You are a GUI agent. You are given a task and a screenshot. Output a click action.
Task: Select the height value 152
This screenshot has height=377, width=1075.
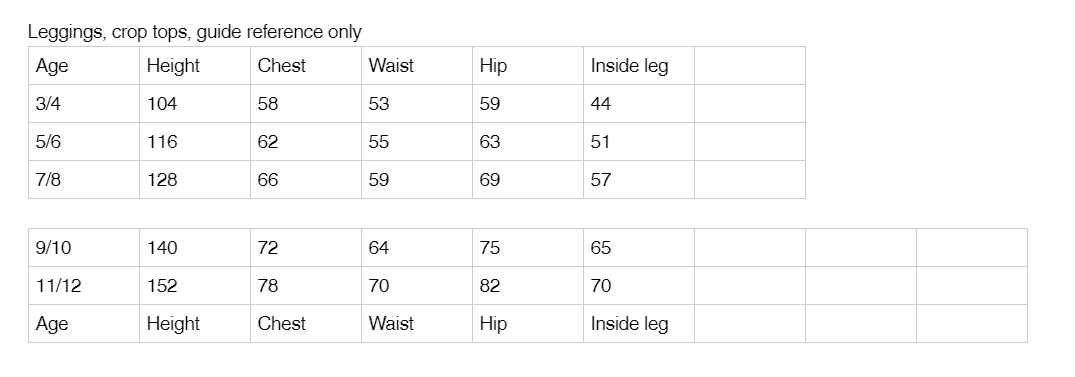(x=195, y=286)
